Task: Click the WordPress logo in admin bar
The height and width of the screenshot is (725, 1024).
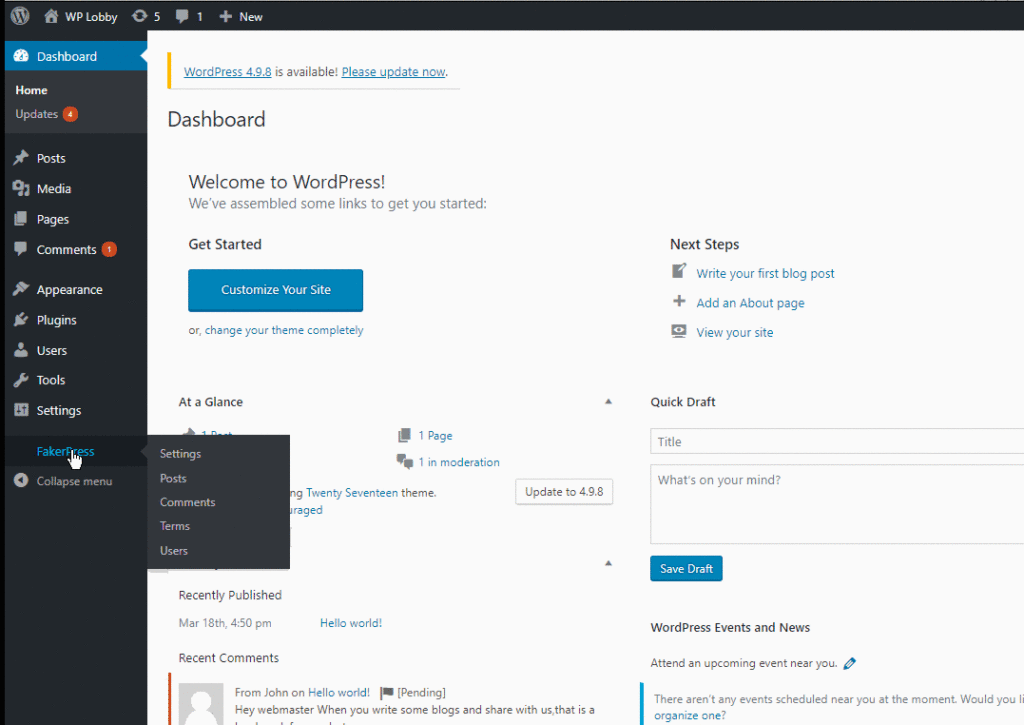Action: [x=20, y=16]
